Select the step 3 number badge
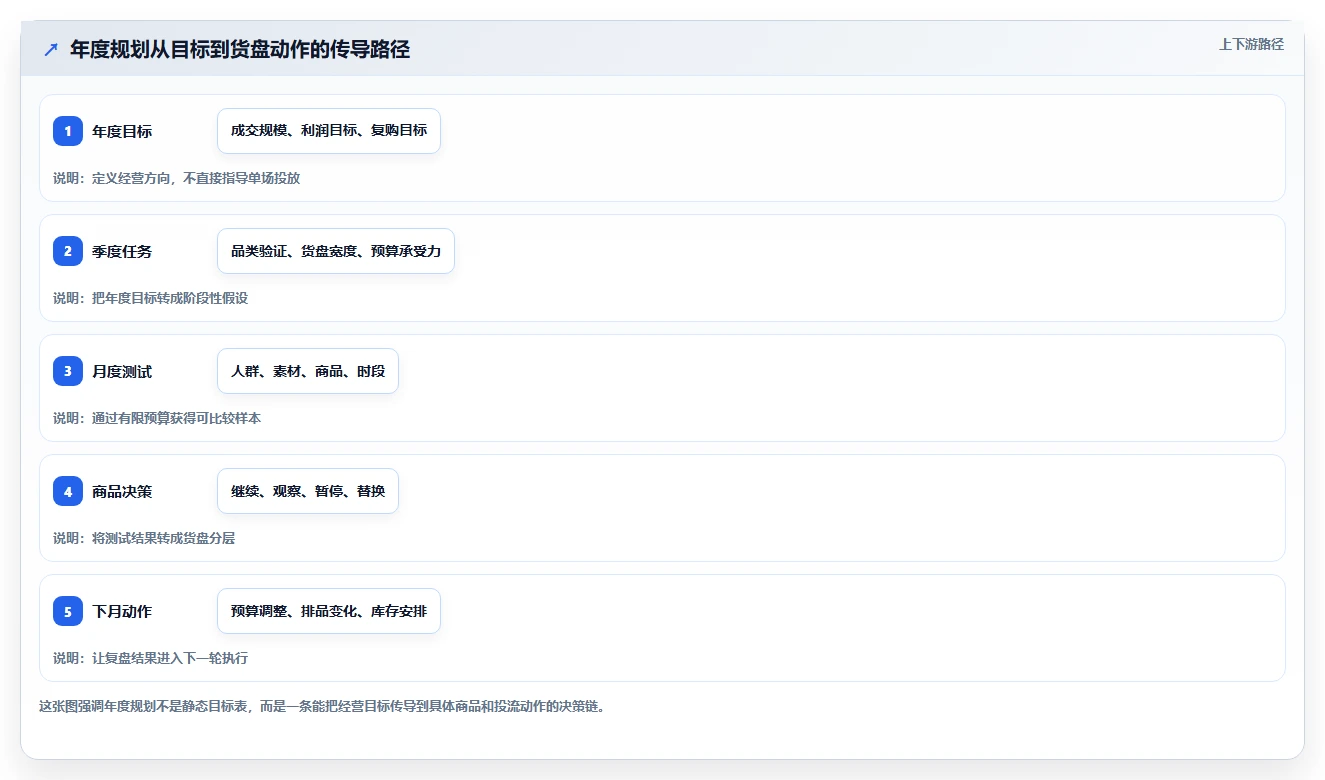The width and height of the screenshot is (1325, 780). tap(68, 371)
